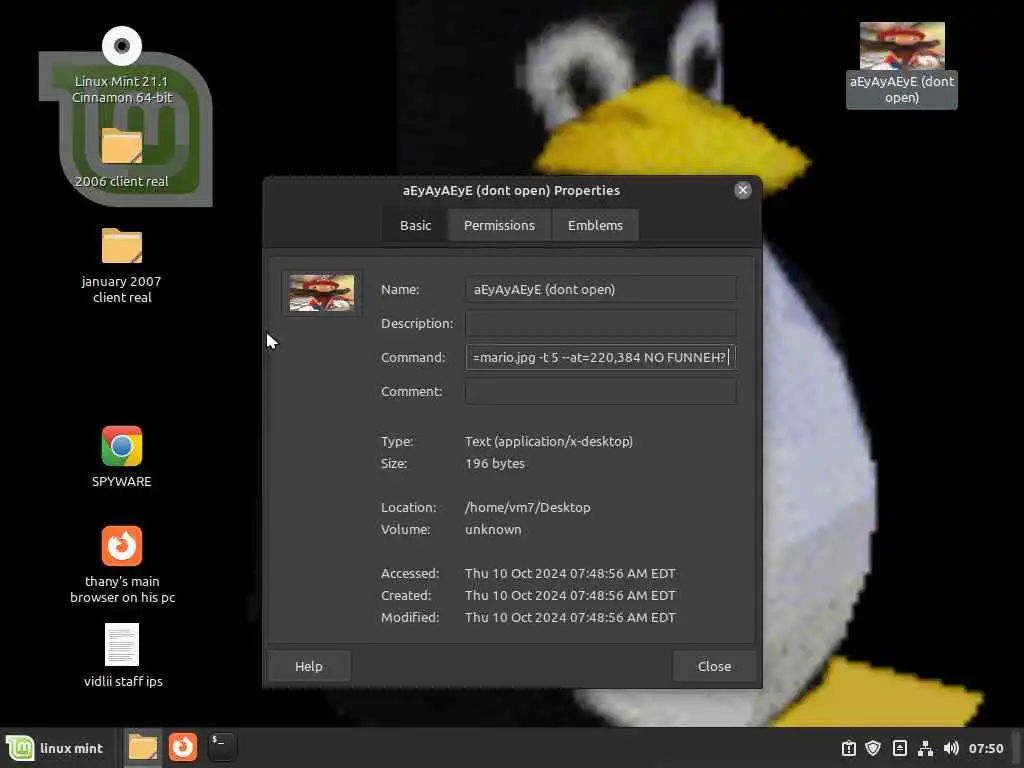This screenshot has height=768, width=1024.
Task: Click the Name input field
Action: [601, 289]
